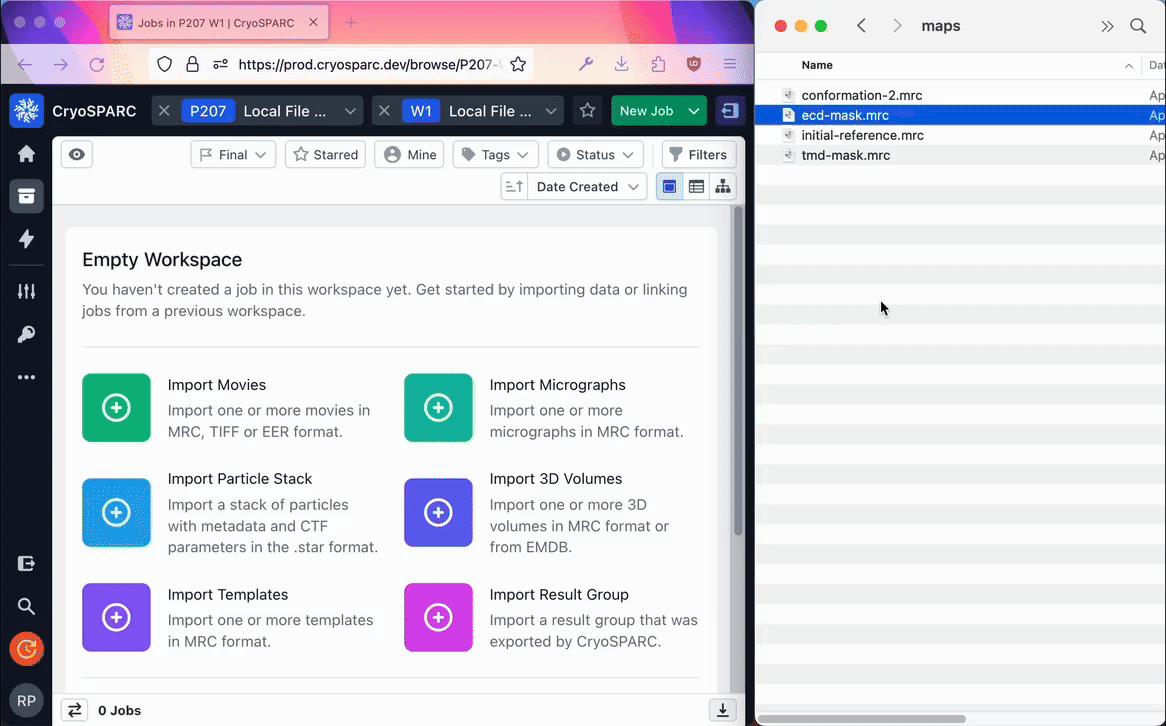Open the Import Particle Stack icon
The image size is (1166, 726).
[x=116, y=513]
